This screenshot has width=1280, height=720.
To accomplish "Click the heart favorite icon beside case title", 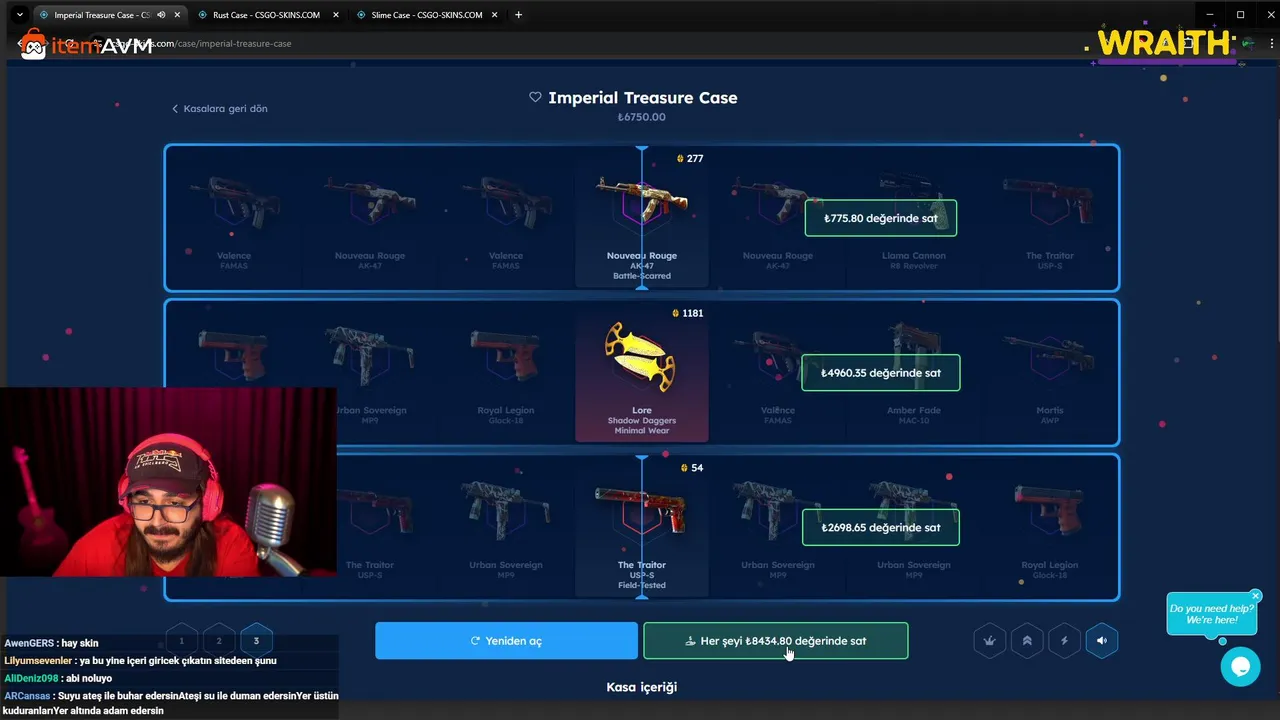I will coord(535,97).
